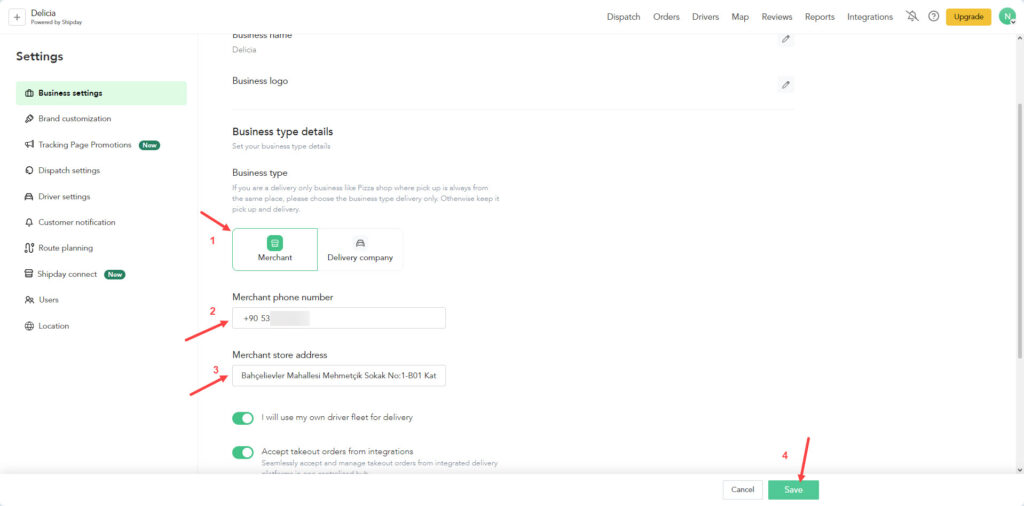Toggle own driver fleet for delivery
Image resolution: width=1024 pixels, height=506 pixels.
click(x=243, y=418)
